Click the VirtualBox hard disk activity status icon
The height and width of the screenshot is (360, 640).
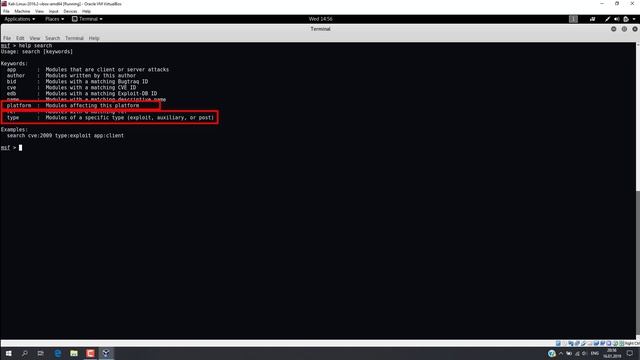[x=558, y=344]
